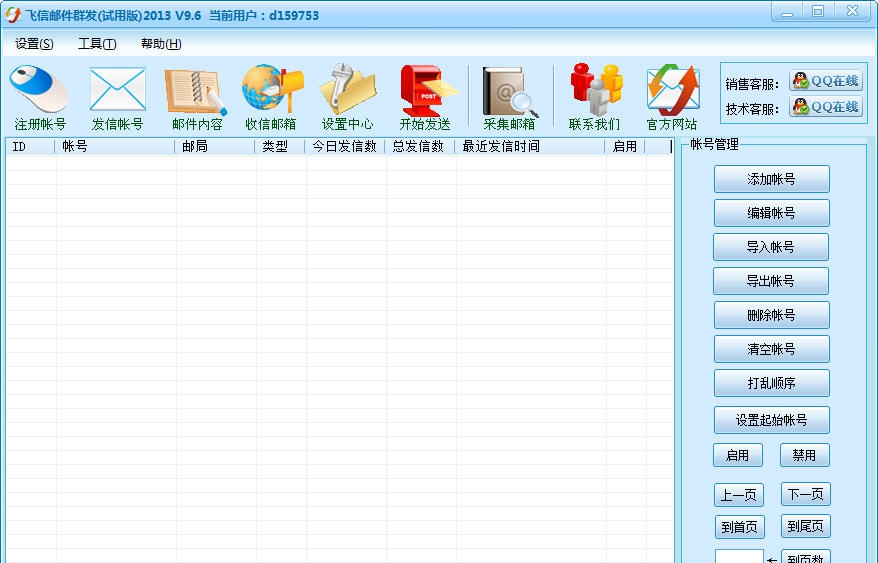The width and height of the screenshot is (878, 563).
Task: Click the 编辑帐号 button
Action: pos(772,213)
